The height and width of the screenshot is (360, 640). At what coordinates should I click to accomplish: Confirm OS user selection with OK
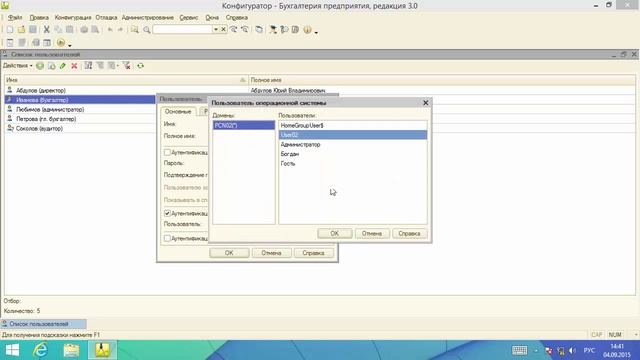(334, 233)
